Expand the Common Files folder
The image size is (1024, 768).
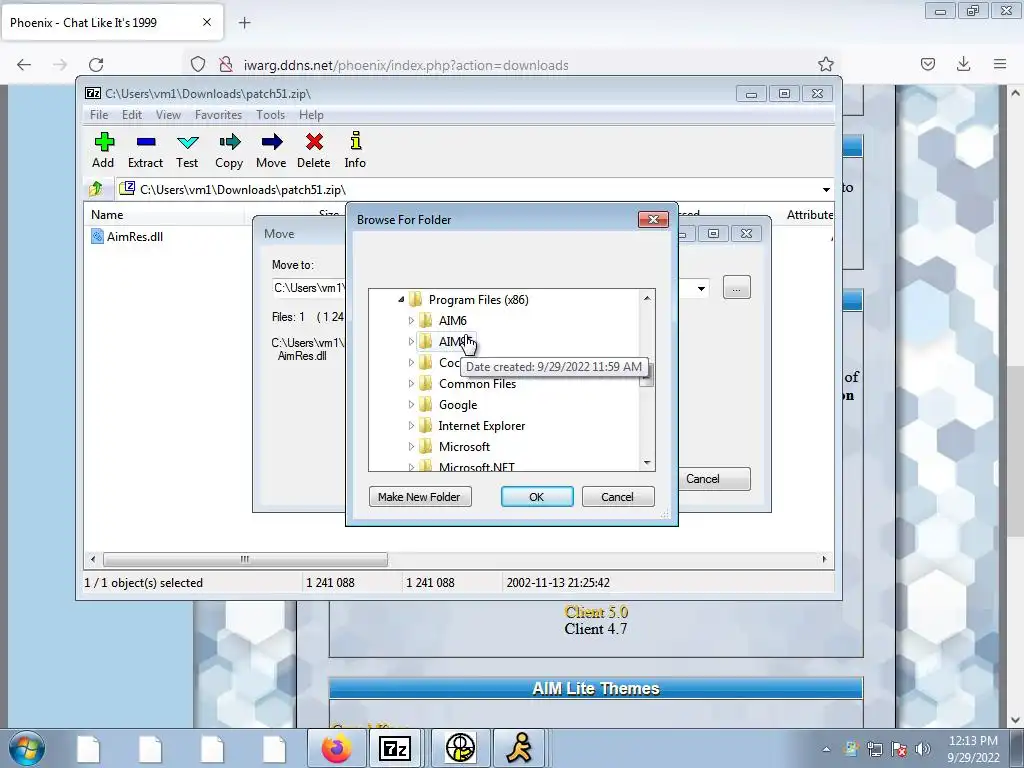(411, 383)
